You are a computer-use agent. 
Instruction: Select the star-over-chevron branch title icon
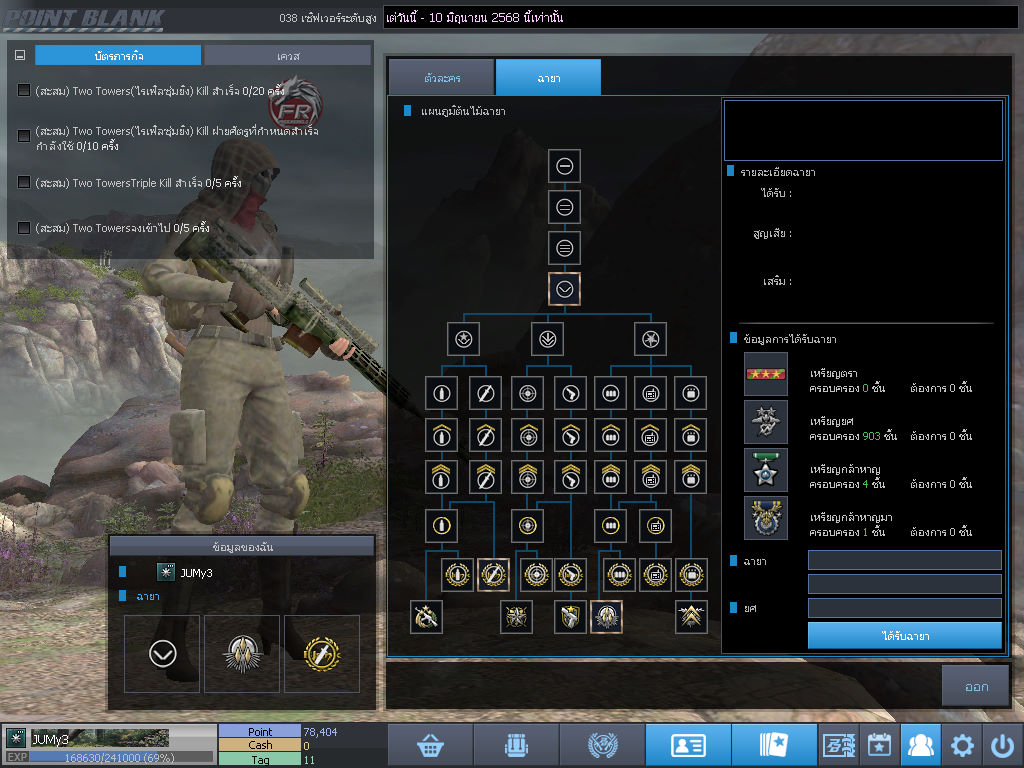464,339
